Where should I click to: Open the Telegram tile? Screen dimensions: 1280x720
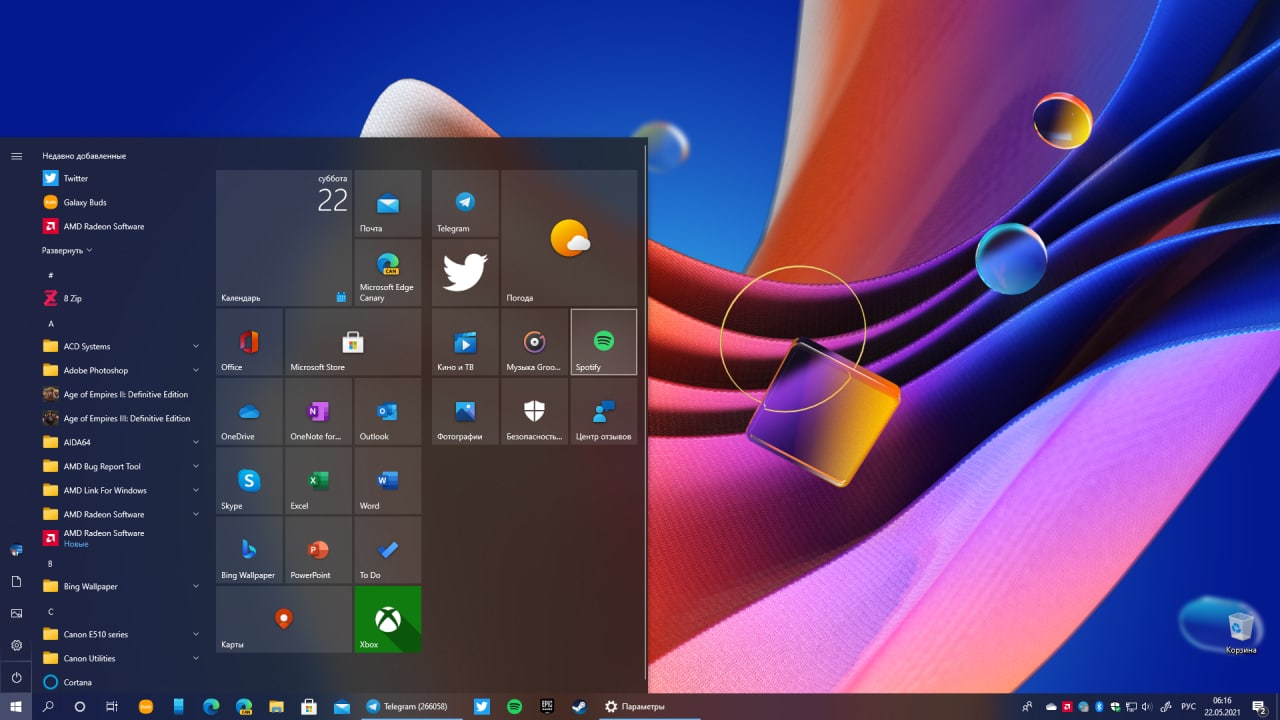click(465, 203)
